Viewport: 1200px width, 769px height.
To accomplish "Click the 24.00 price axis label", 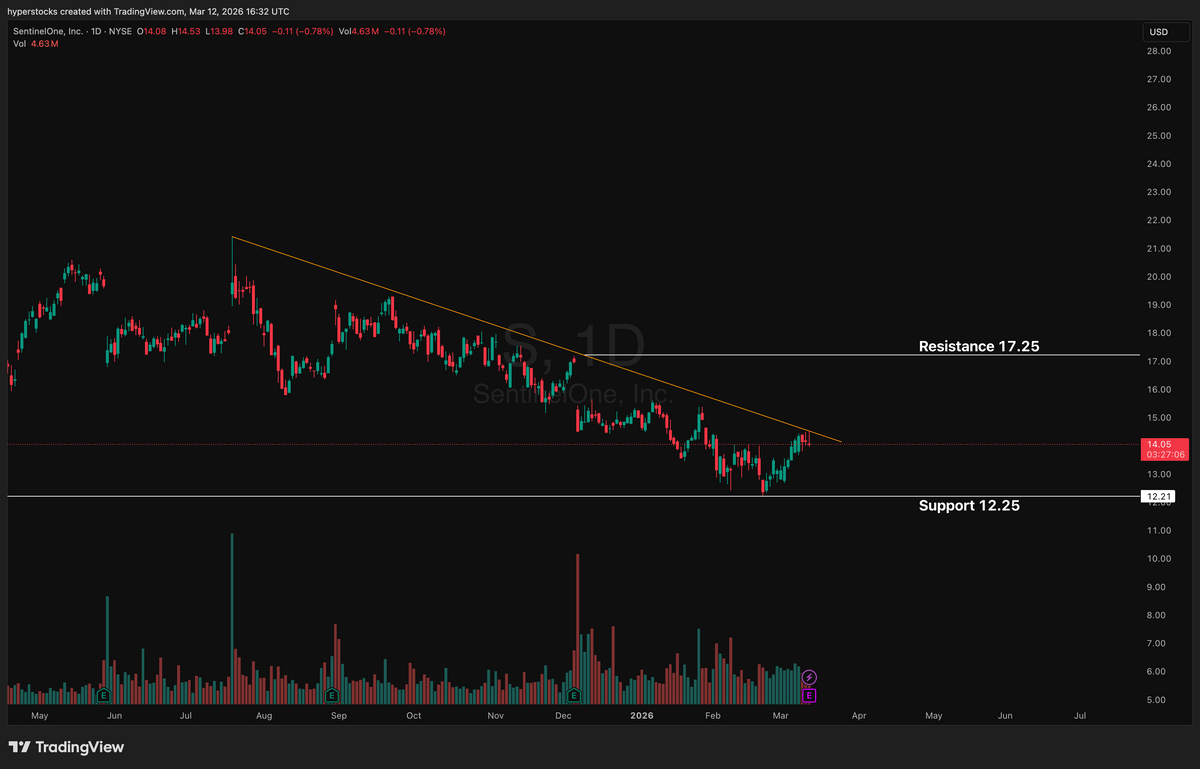I will pos(1159,164).
